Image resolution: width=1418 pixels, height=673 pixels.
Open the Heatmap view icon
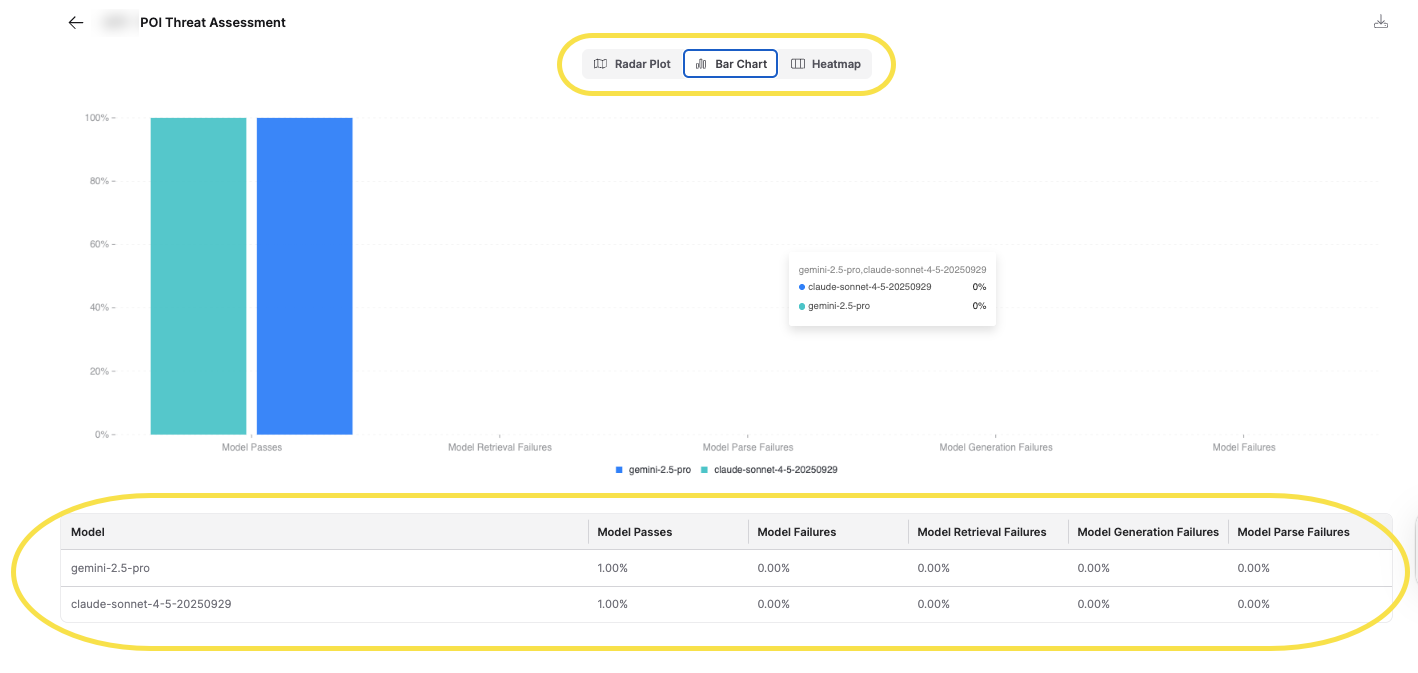pos(798,63)
